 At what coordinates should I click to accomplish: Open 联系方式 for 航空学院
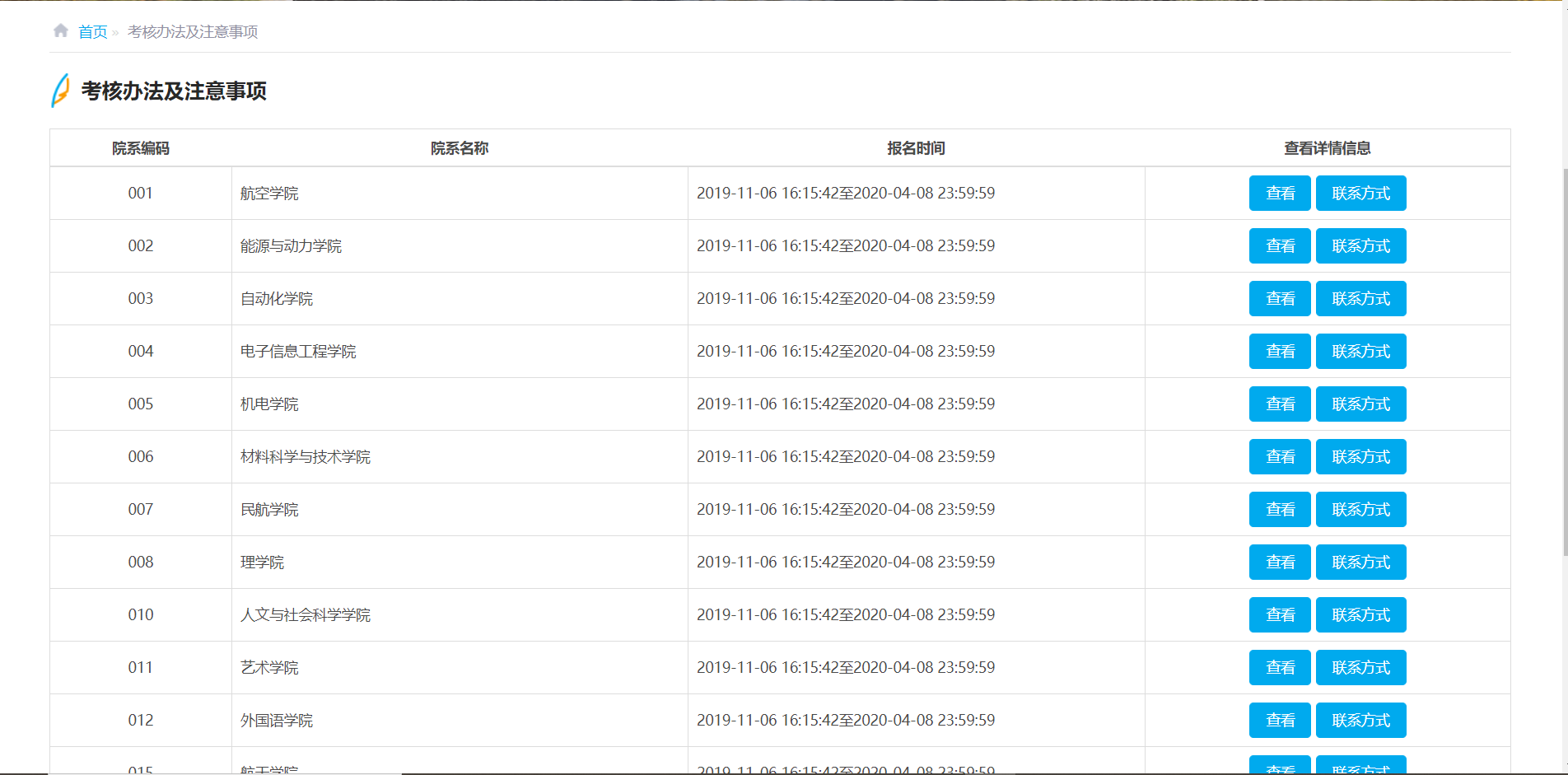(x=1360, y=193)
